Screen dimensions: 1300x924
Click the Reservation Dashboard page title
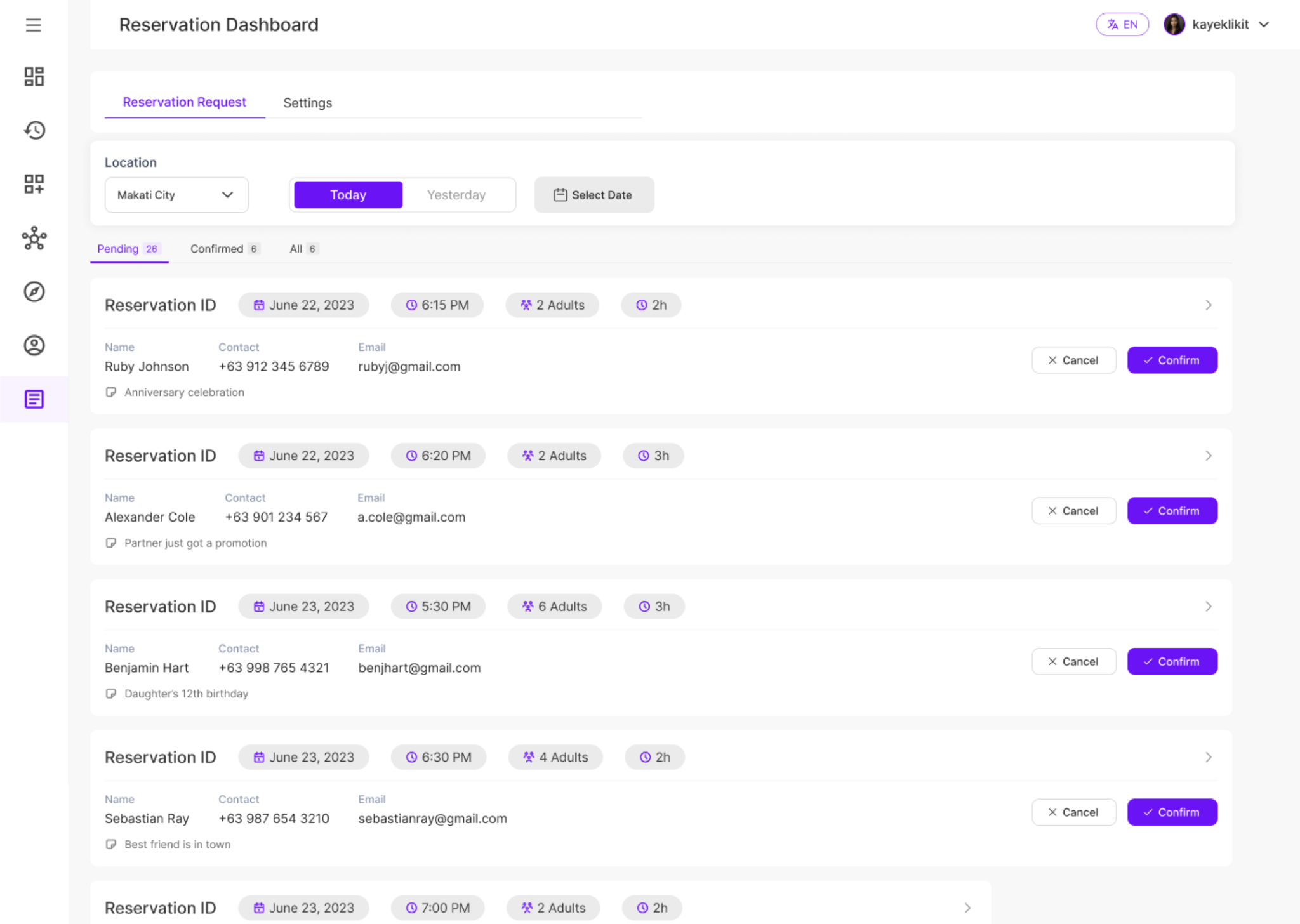[219, 25]
